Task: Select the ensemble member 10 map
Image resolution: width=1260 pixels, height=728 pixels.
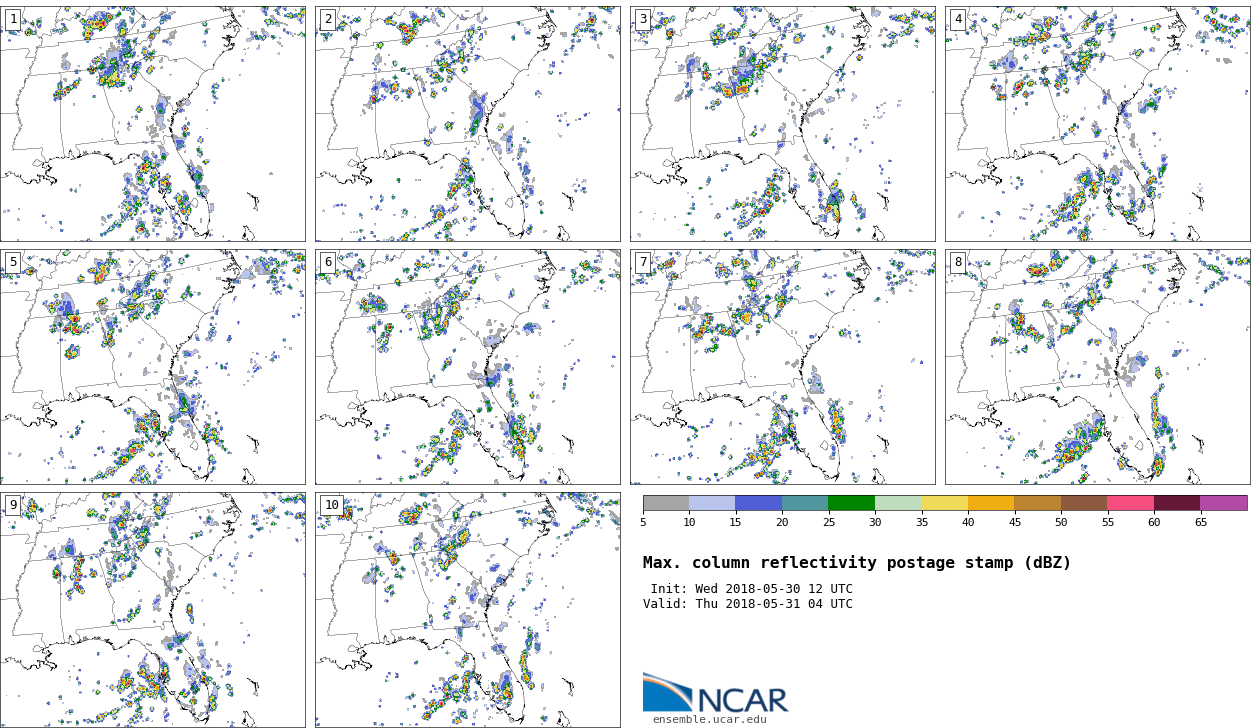Action: pos(467,609)
